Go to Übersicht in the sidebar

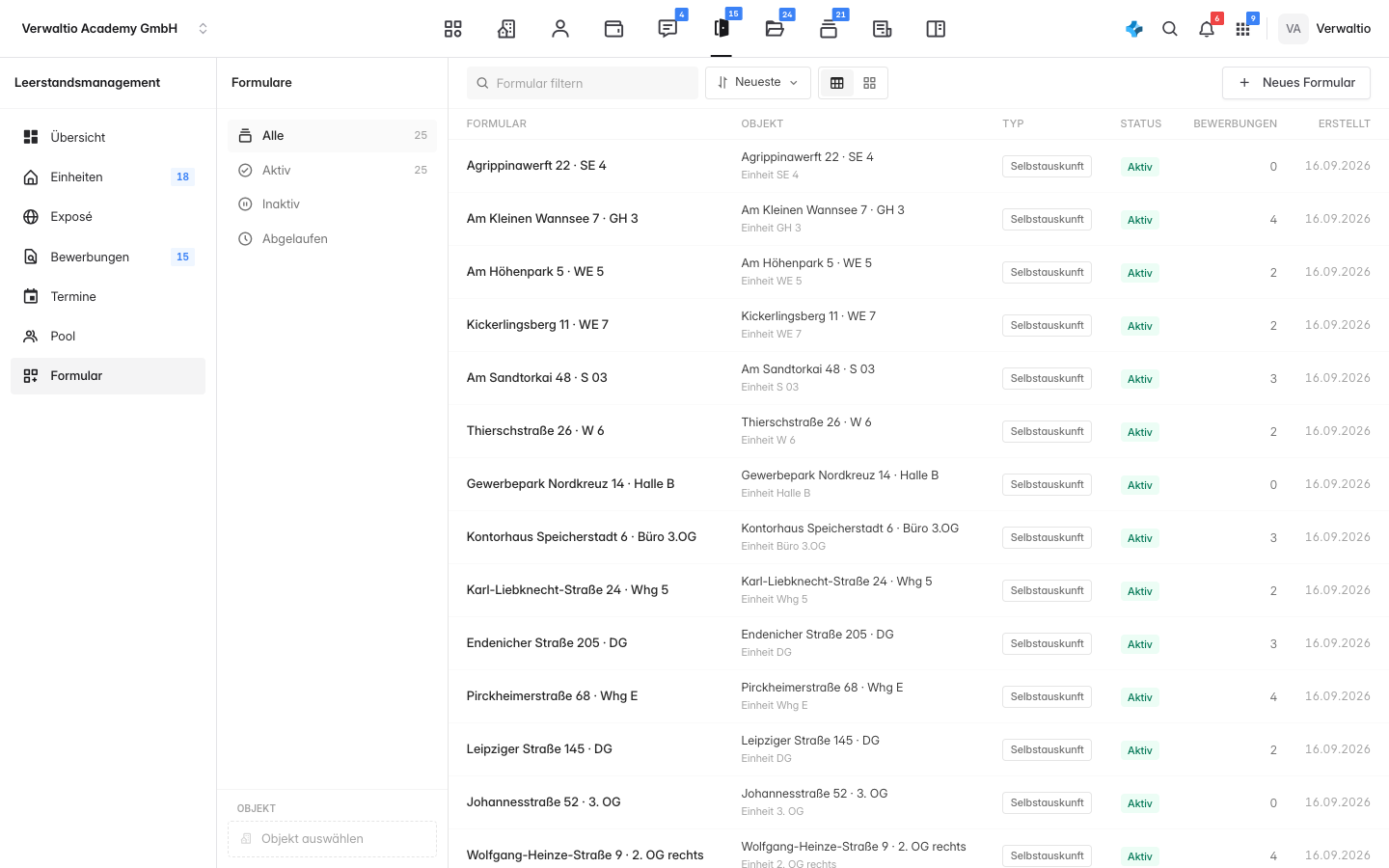[108, 137]
